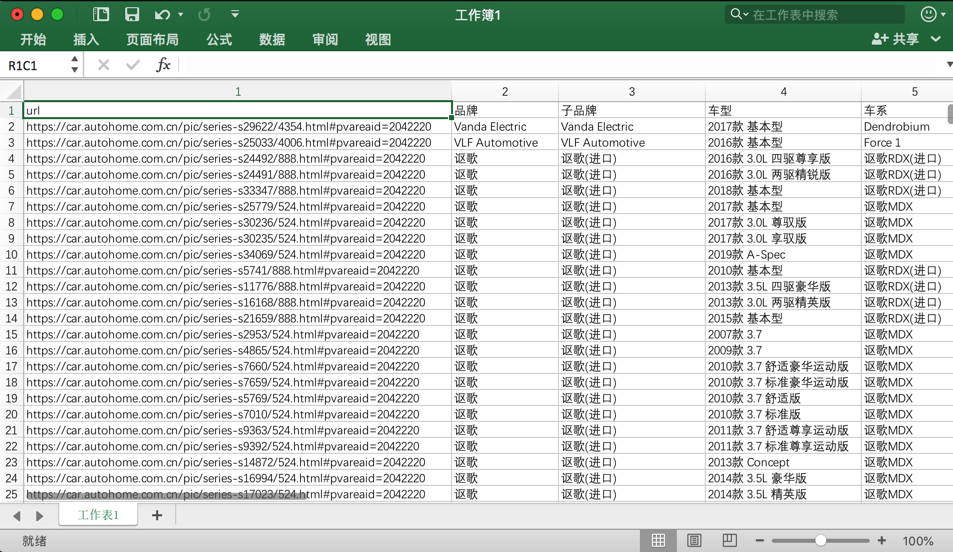Click the smiley feedback icon
The height and width of the screenshot is (552, 953).
pyautogui.click(x=928, y=14)
